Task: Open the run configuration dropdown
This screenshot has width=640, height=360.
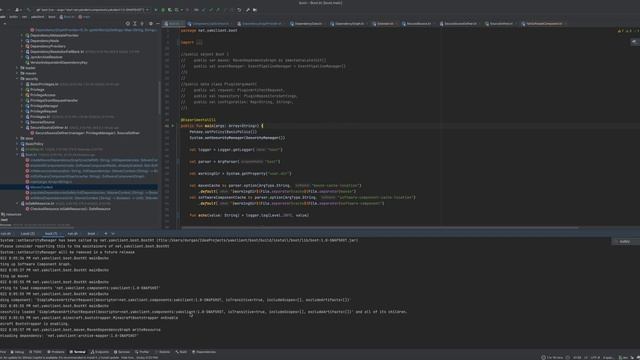Action: pyautogui.click(x=92, y=10)
